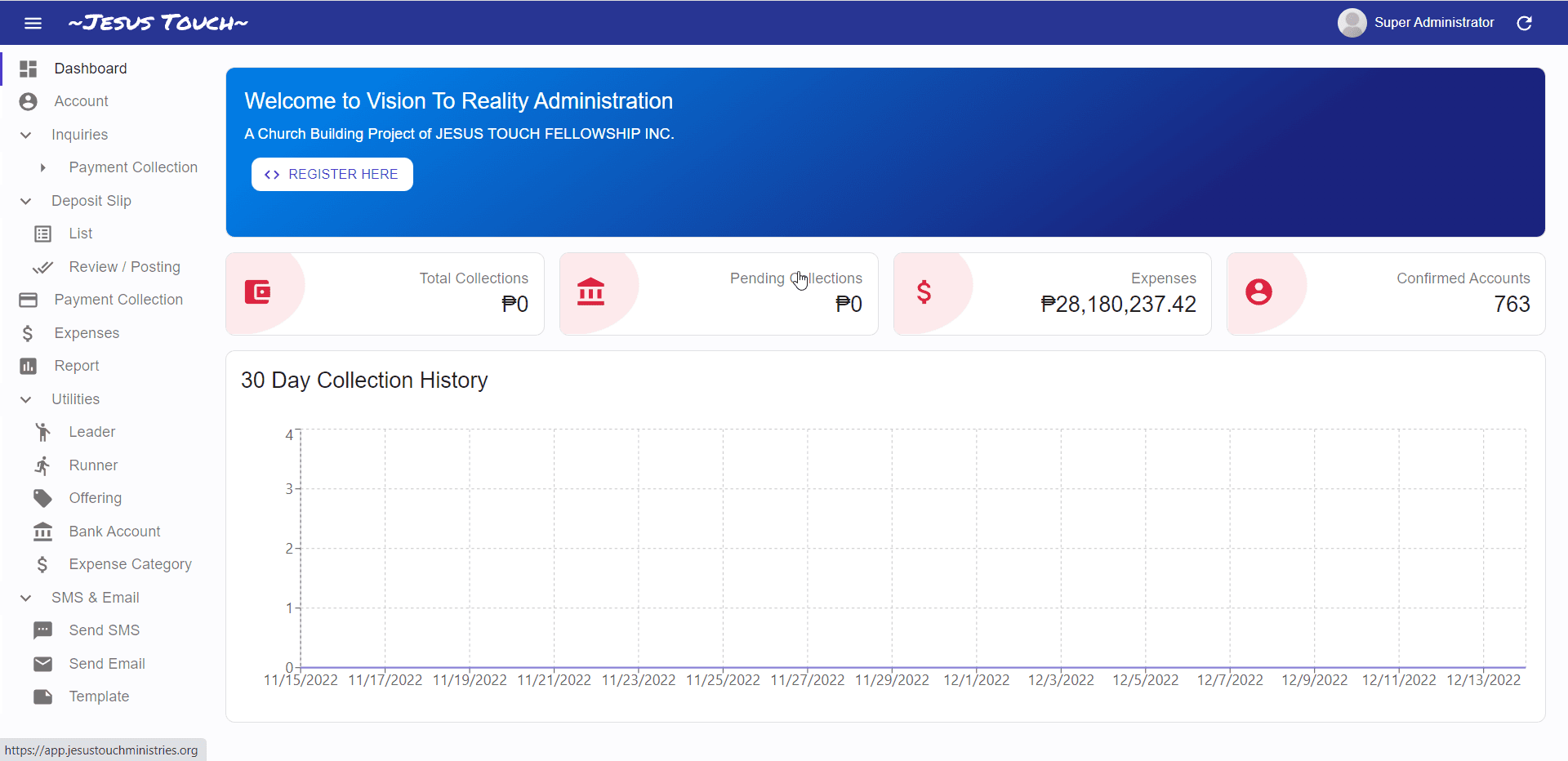The width and height of the screenshot is (1568, 761).
Task: Click the Deposit Slip List entry
Action: click(x=104, y=234)
